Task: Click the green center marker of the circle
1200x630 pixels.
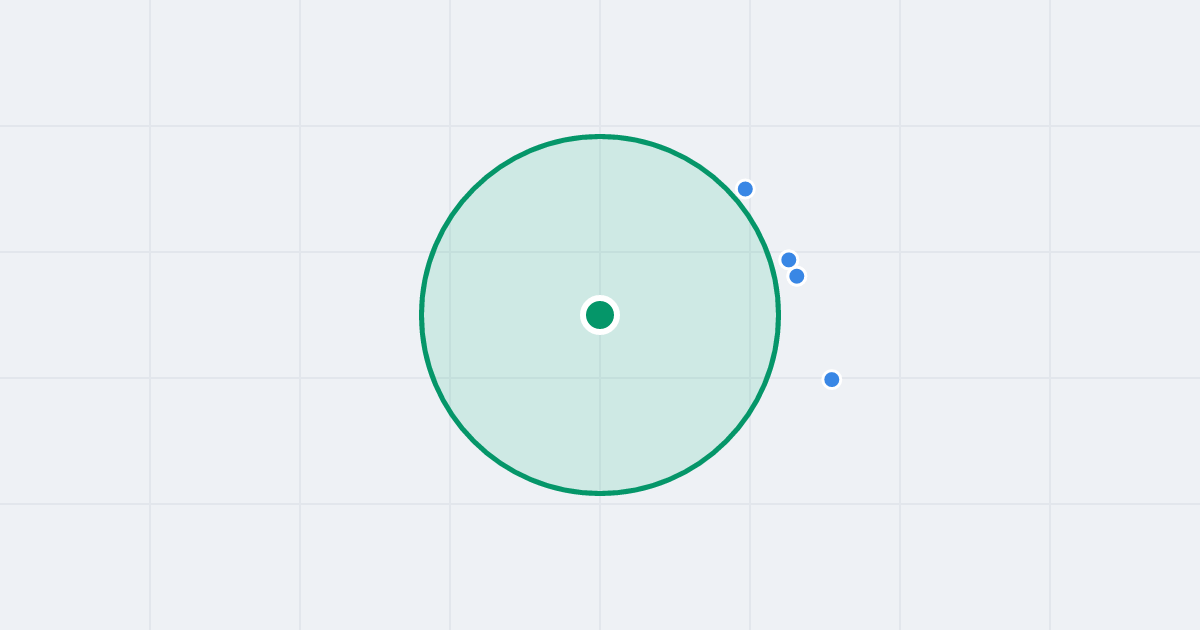Action: pos(600,315)
